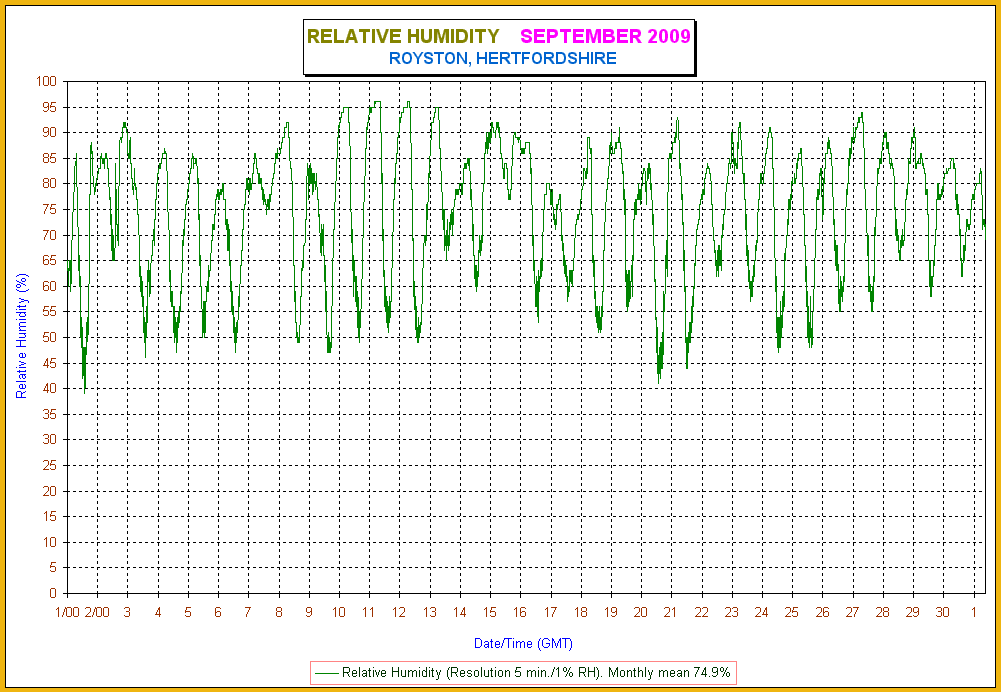Click the vertical Relative Humidity (%) axis label
The width and height of the screenshot is (1001, 692).
tap(22, 336)
